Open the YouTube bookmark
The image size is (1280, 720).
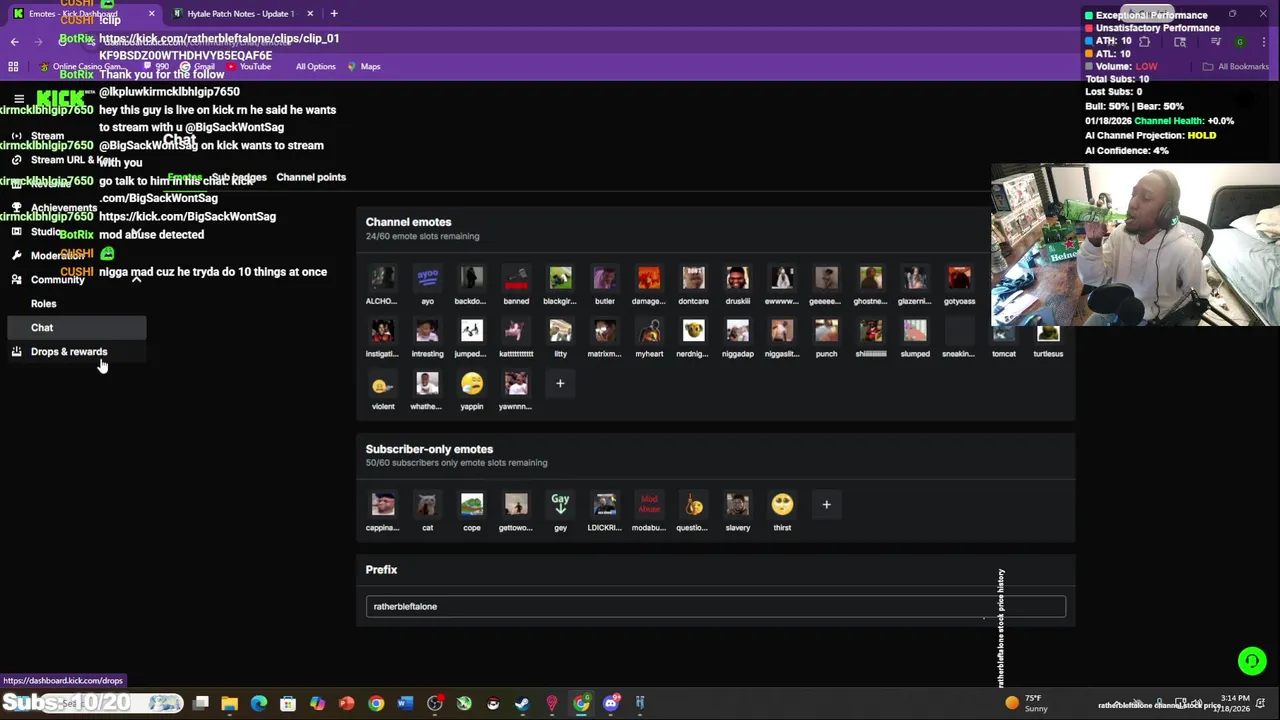[249, 66]
